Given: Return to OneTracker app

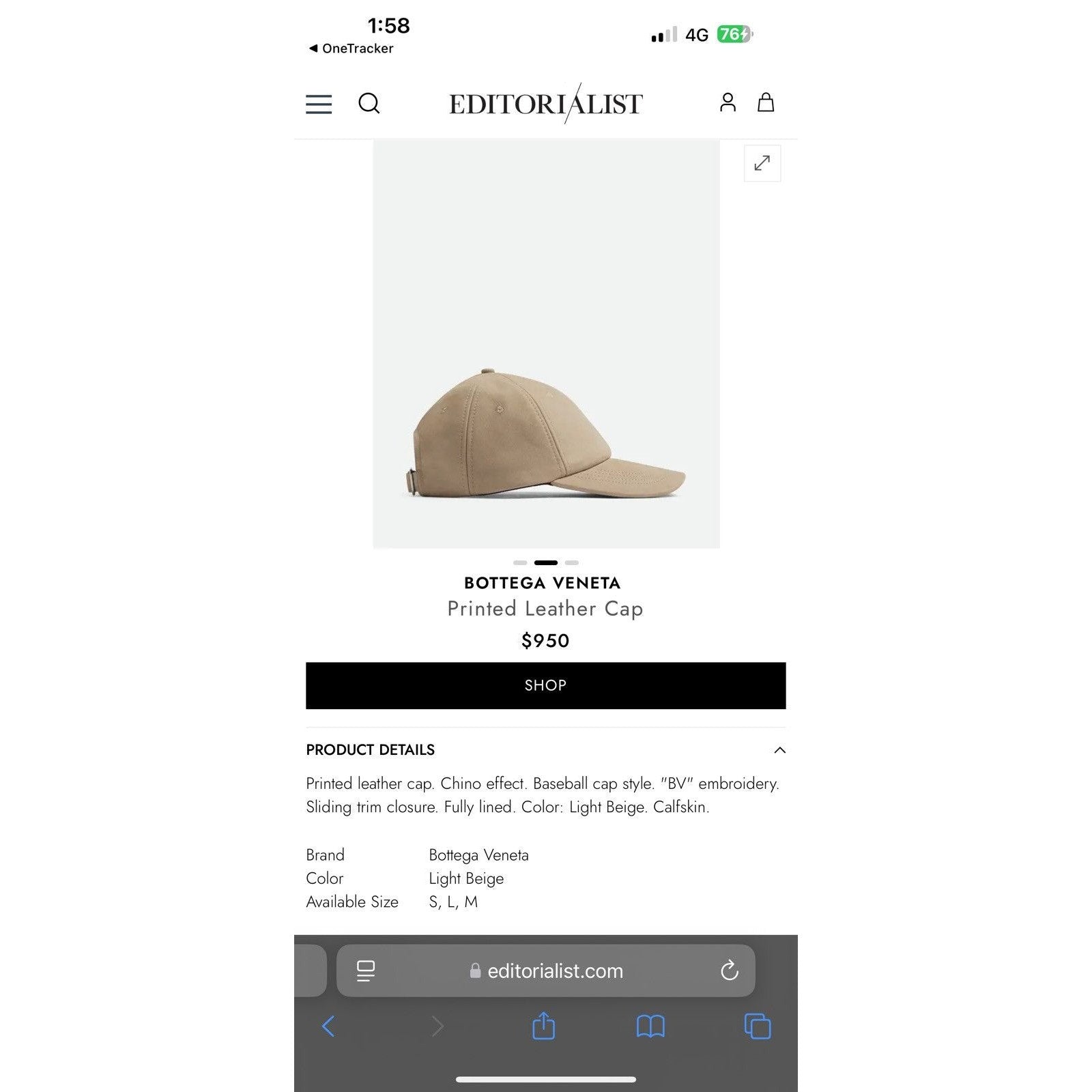Looking at the screenshot, I should click(x=351, y=48).
